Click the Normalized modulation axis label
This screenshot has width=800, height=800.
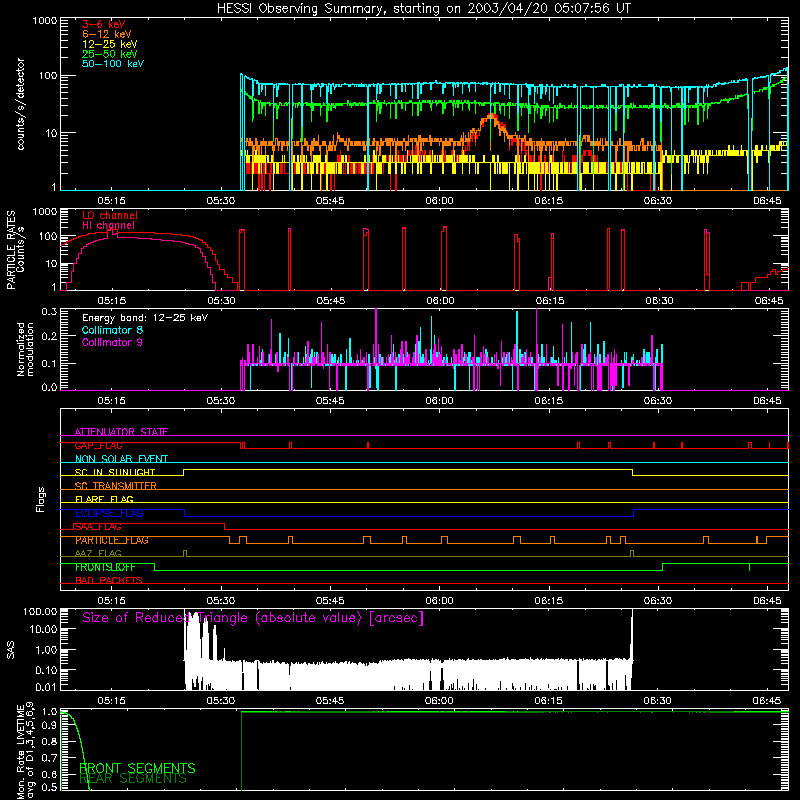(x=25, y=349)
